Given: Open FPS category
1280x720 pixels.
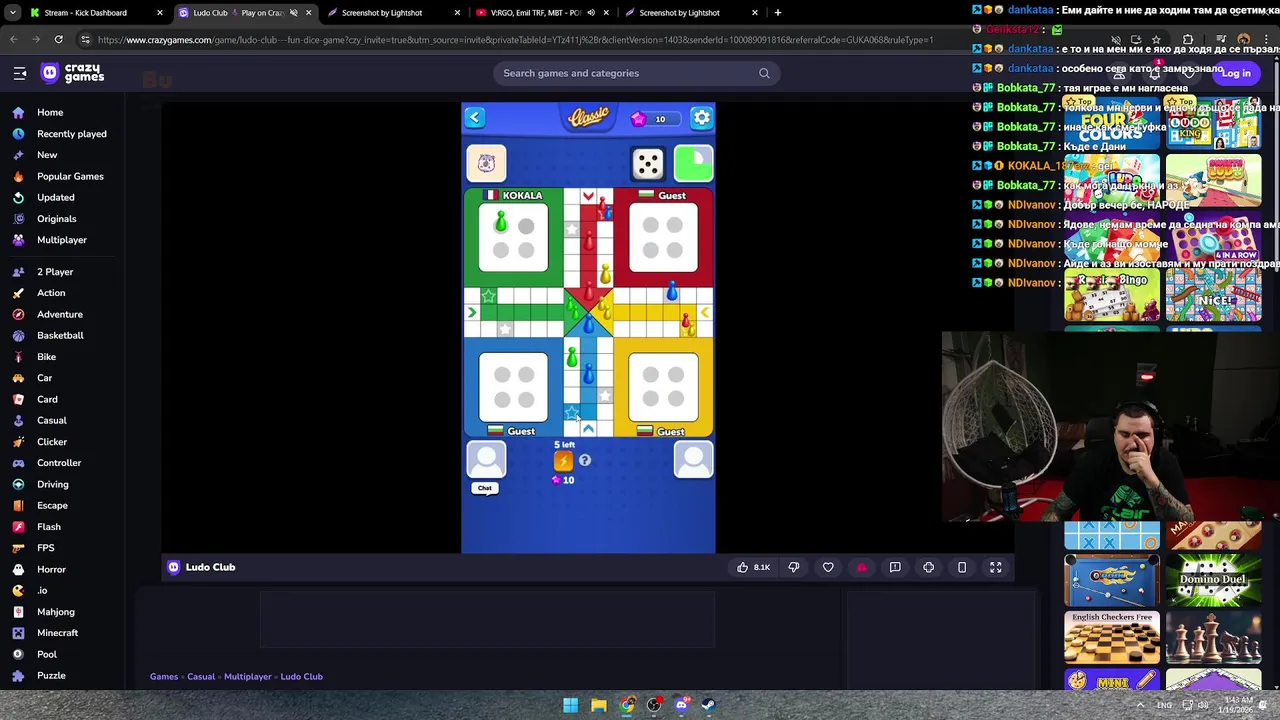Looking at the screenshot, I should coord(46,548).
